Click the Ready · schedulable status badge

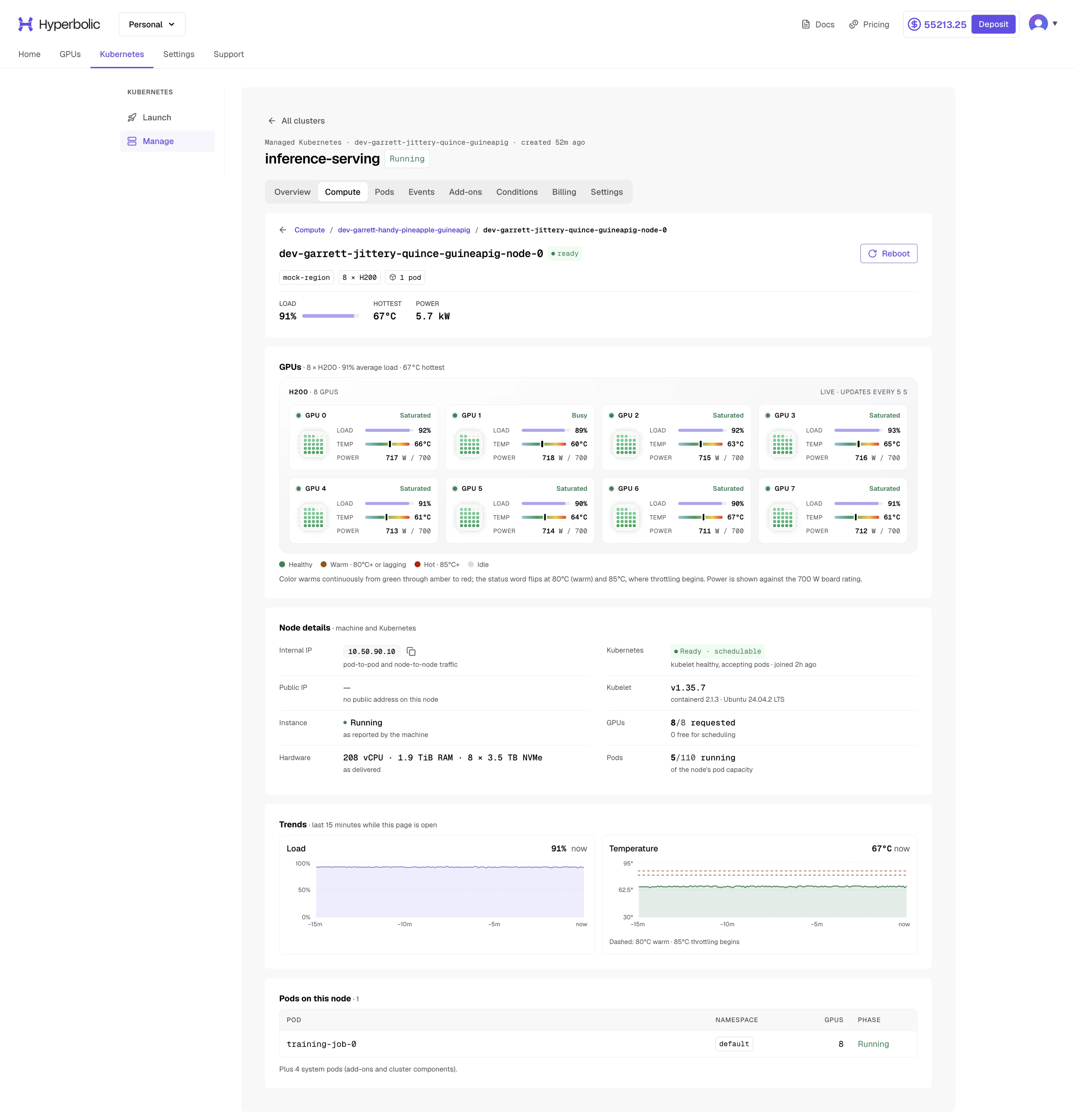coord(718,652)
